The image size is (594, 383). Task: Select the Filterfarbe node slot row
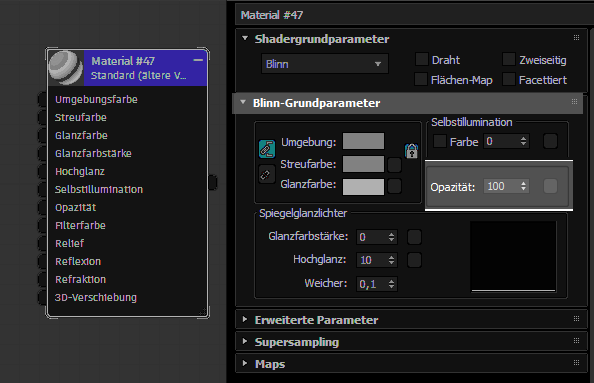click(127, 225)
